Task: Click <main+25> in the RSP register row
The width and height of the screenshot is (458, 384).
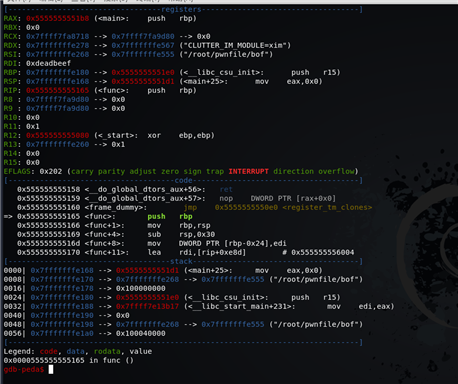Action: coord(203,81)
